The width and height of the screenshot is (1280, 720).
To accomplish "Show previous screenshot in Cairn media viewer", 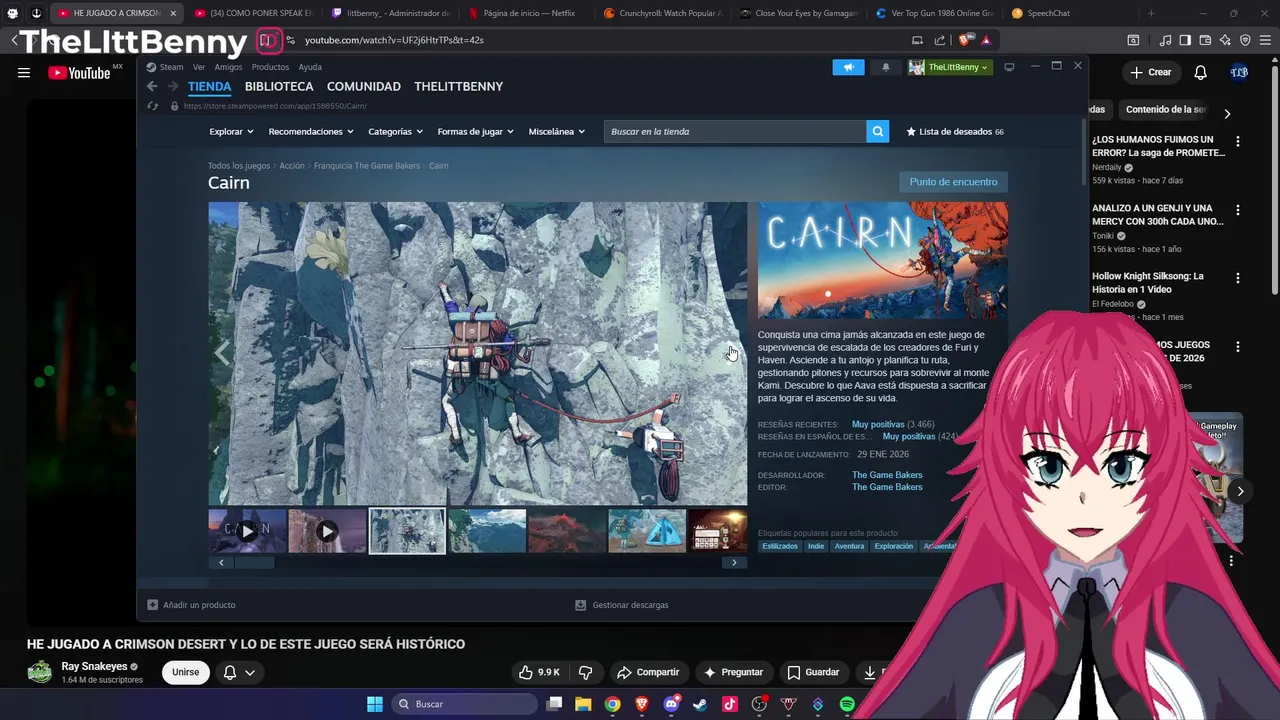I will [222, 352].
